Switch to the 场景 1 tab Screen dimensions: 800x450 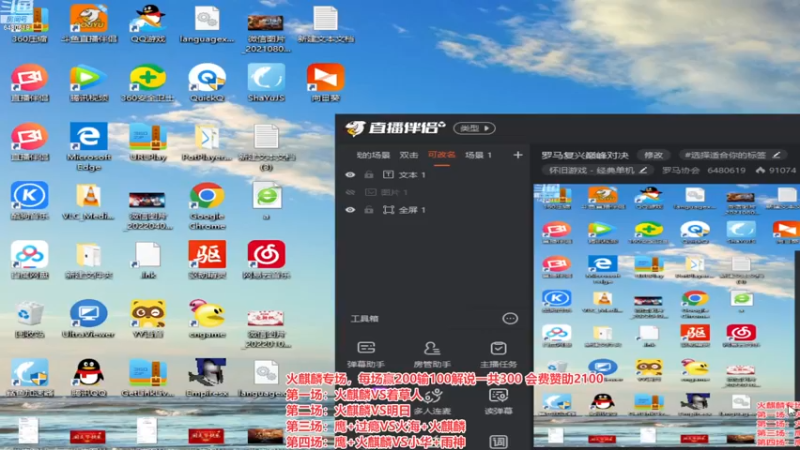pos(478,155)
